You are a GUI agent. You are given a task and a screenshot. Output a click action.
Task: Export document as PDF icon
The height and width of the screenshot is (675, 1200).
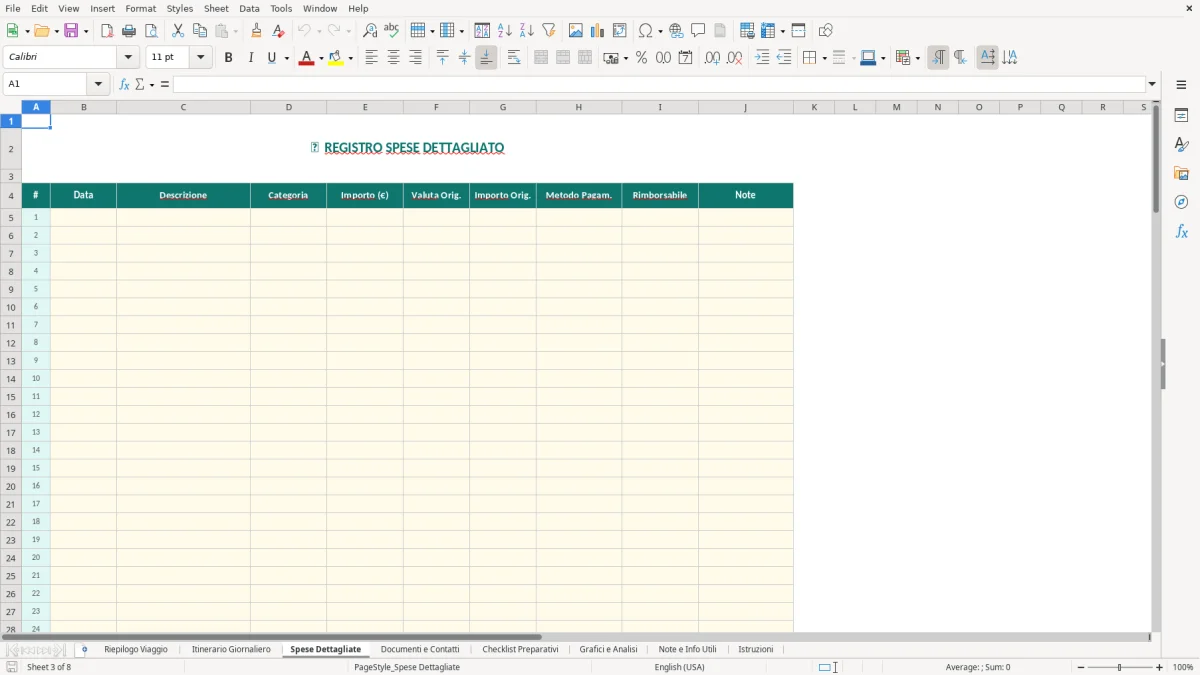tap(107, 31)
